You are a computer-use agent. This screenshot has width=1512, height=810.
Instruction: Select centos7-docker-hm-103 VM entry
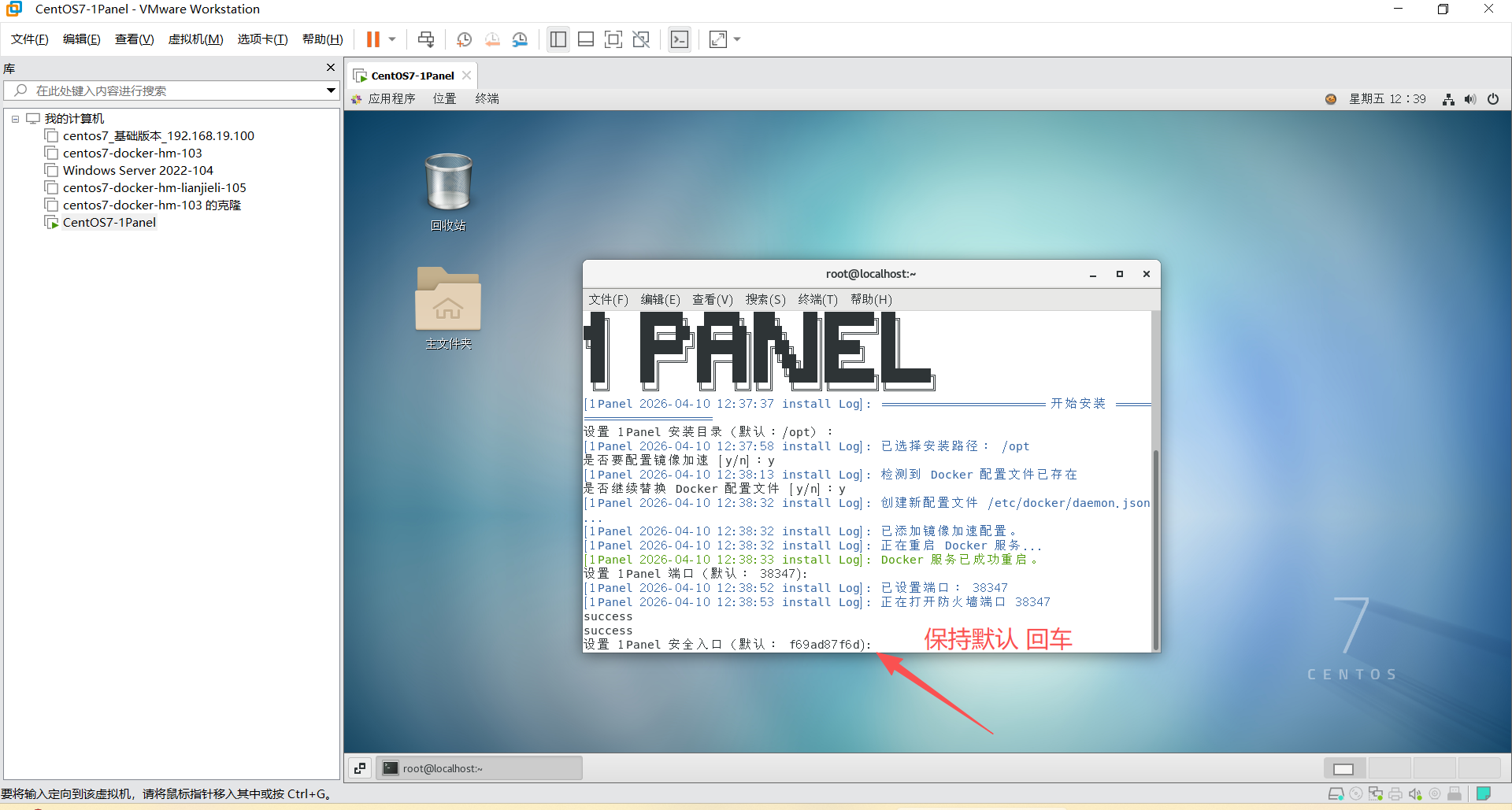[132, 153]
